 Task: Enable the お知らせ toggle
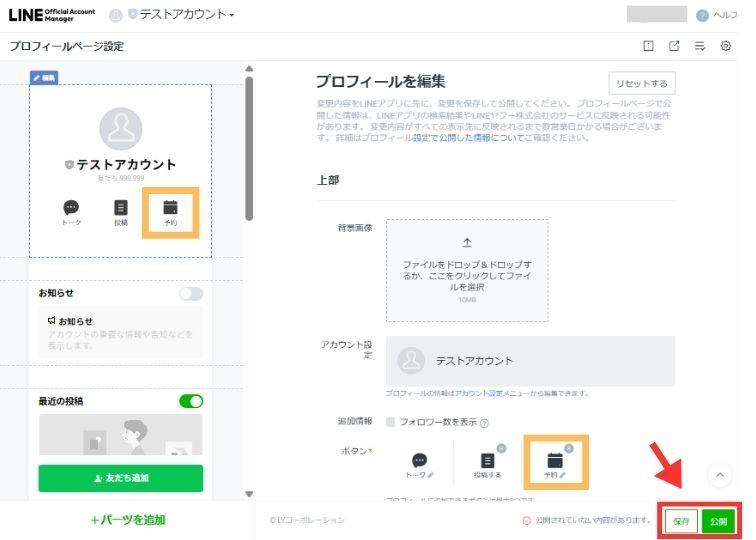coord(191,294)
